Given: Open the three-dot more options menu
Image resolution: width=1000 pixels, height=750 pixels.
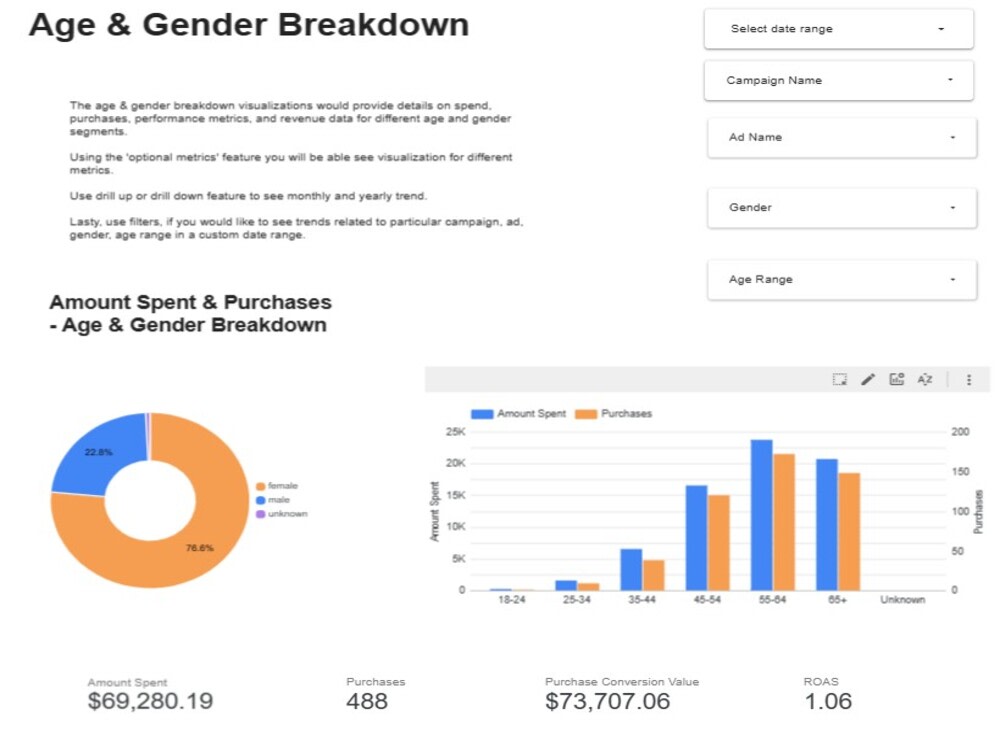Looking at the screenshot, I should click(x=969, y=380).
